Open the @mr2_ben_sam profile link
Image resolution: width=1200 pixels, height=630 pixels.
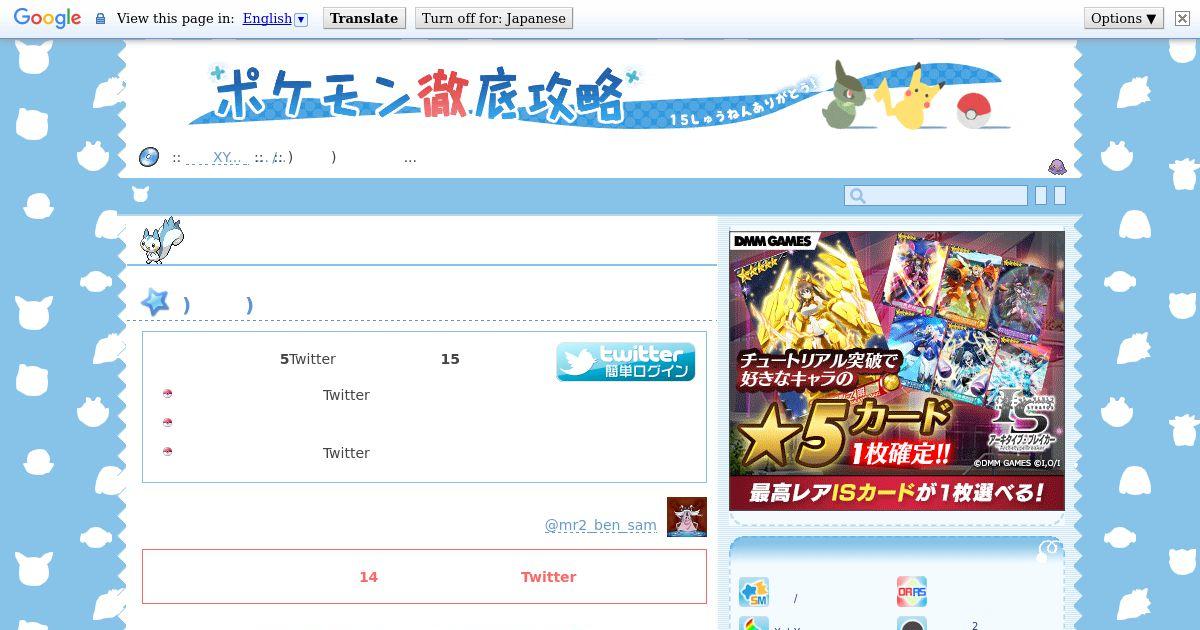[x=601, y=525]
